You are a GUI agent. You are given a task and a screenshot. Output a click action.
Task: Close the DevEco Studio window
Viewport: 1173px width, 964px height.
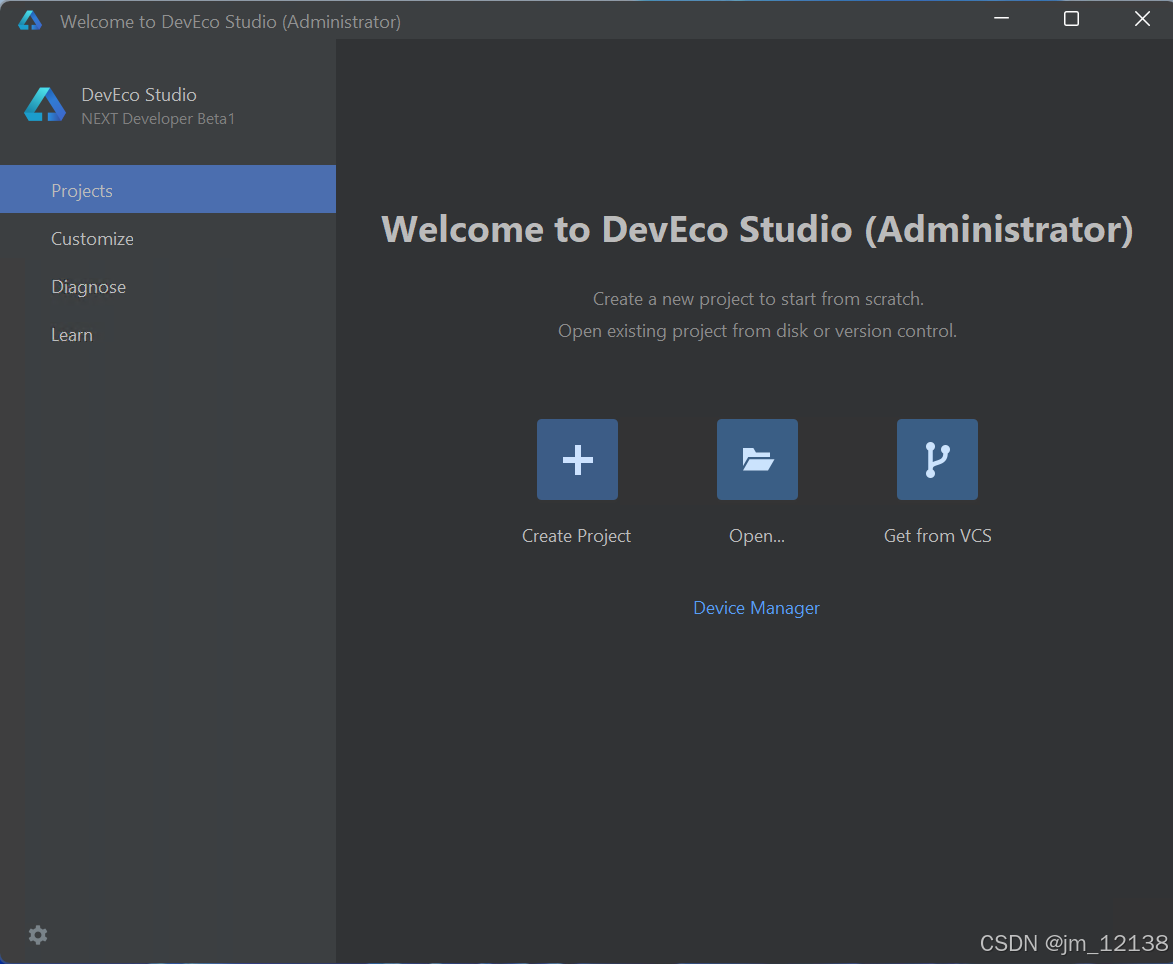coord(1142,19)
